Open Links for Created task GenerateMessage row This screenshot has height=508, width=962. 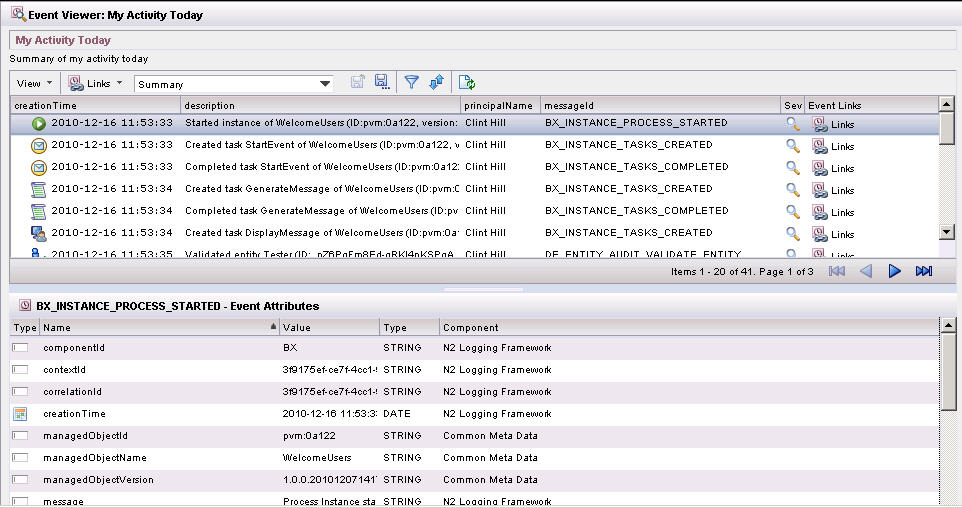coord(833,191)
